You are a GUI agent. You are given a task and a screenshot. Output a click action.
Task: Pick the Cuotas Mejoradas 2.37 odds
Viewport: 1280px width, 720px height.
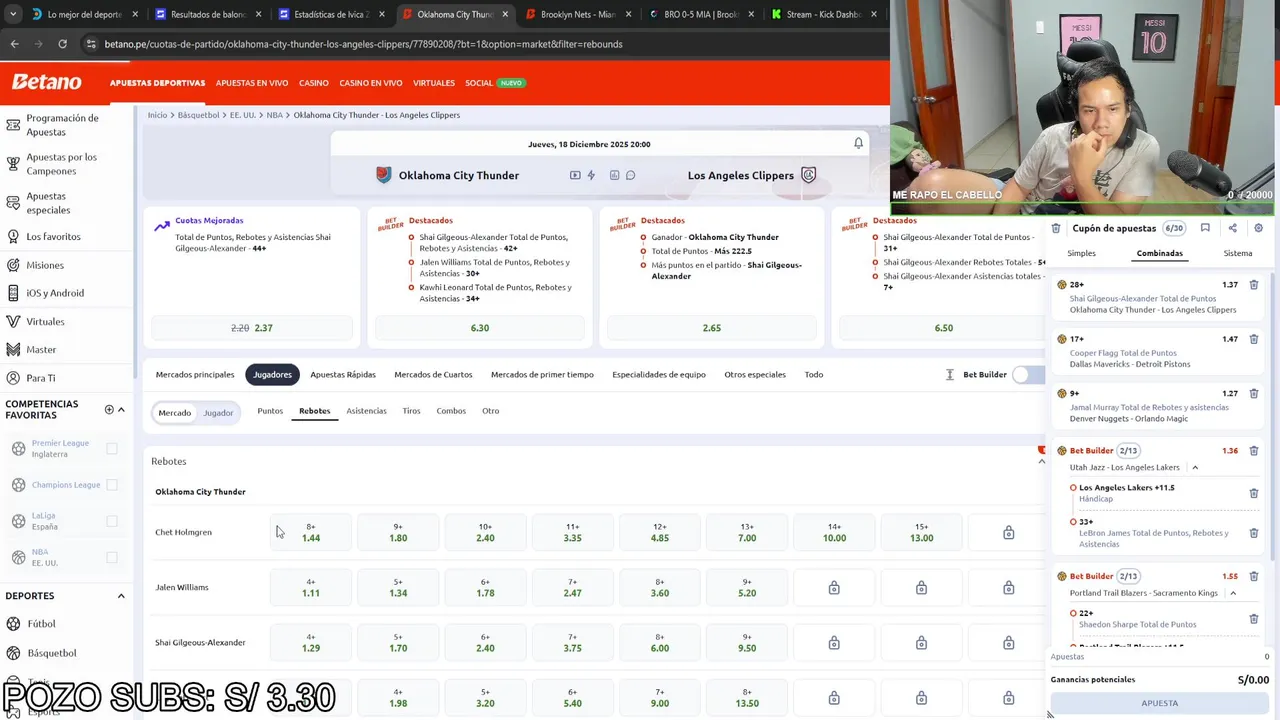[252, 328]
